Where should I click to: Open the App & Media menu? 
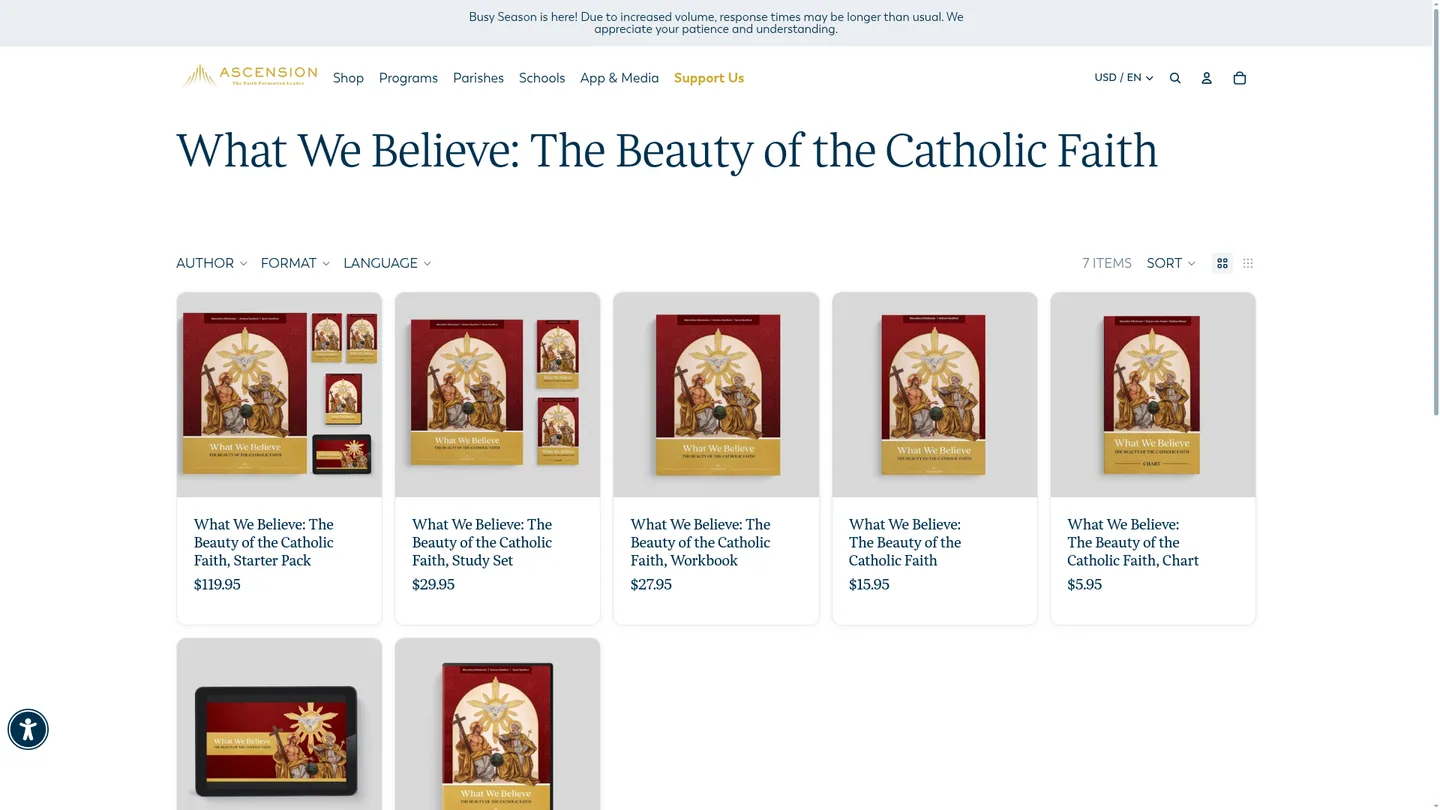(x=619, y=78)
